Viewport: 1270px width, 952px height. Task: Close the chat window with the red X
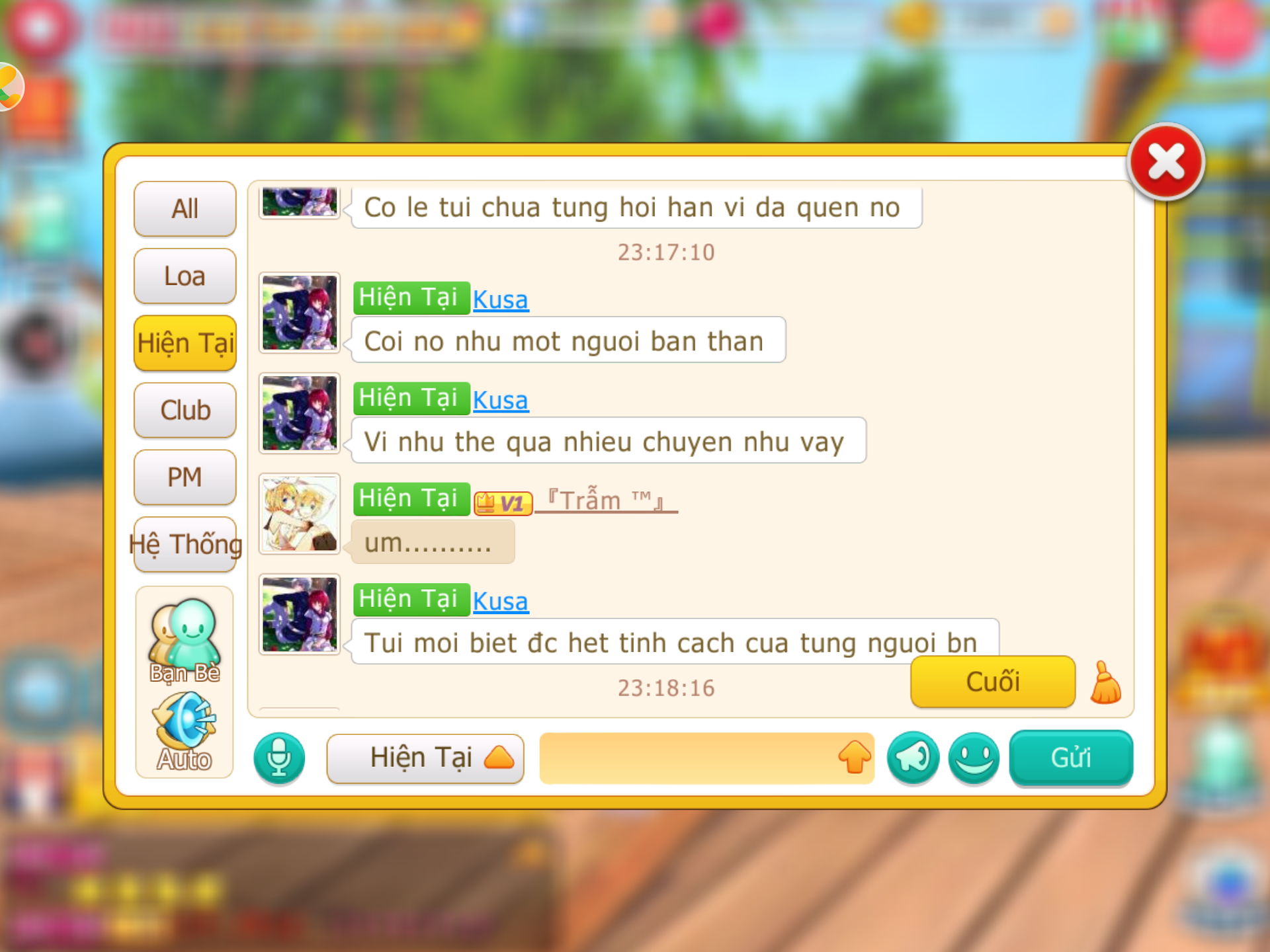(x=1166, y=162)
